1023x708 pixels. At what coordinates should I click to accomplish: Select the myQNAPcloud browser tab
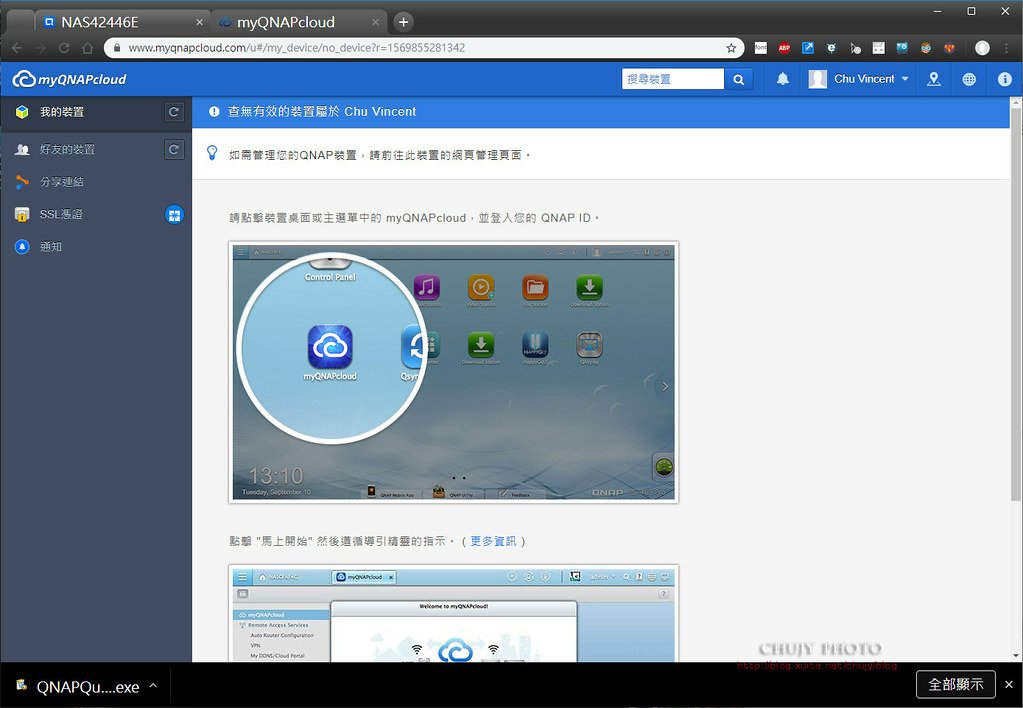point(299,22)
